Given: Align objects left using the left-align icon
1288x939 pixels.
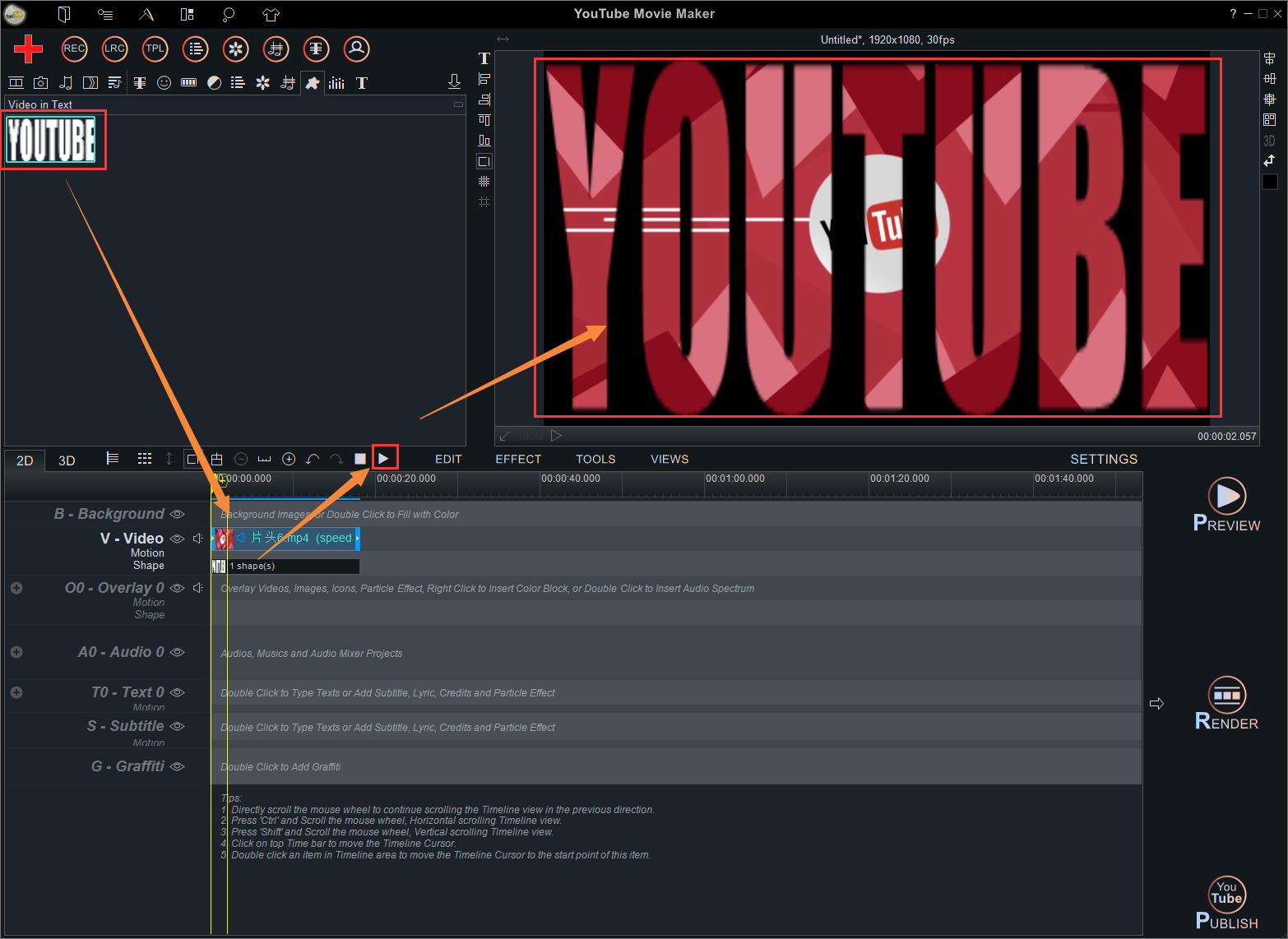Looking at the screenshot, I should point(484,79).
